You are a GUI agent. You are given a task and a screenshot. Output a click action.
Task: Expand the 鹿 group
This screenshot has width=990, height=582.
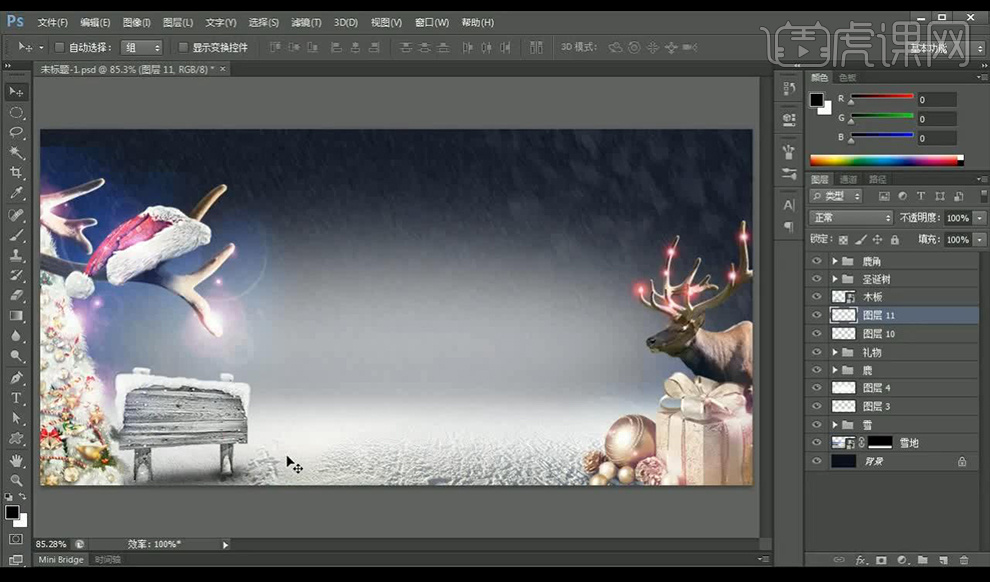835,370
